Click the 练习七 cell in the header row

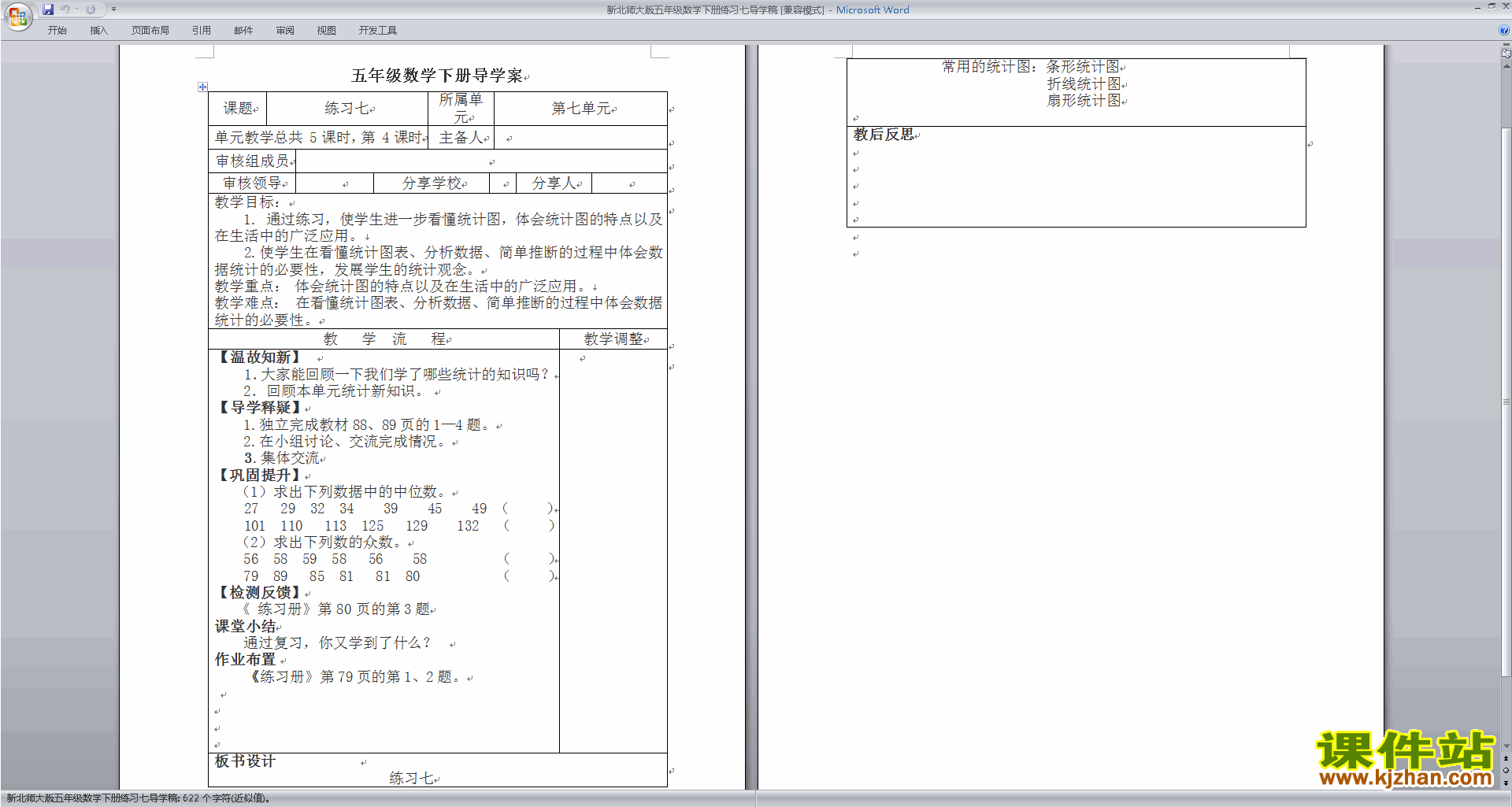point(347,109)
